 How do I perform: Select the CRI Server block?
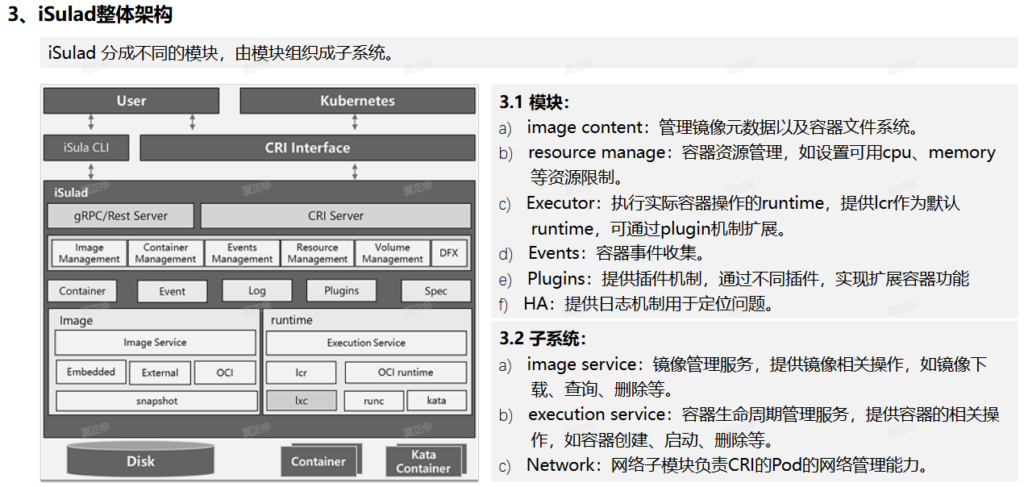tap(335, 215)
